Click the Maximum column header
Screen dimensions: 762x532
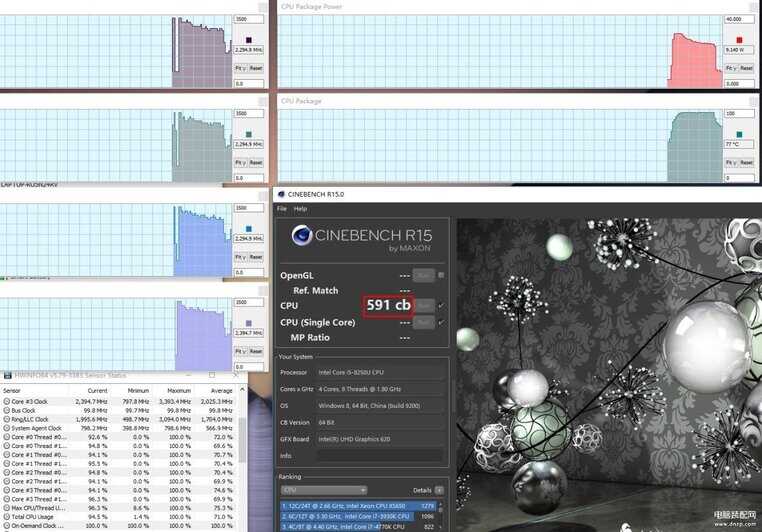pyautogui.click(x=179, y=391)
